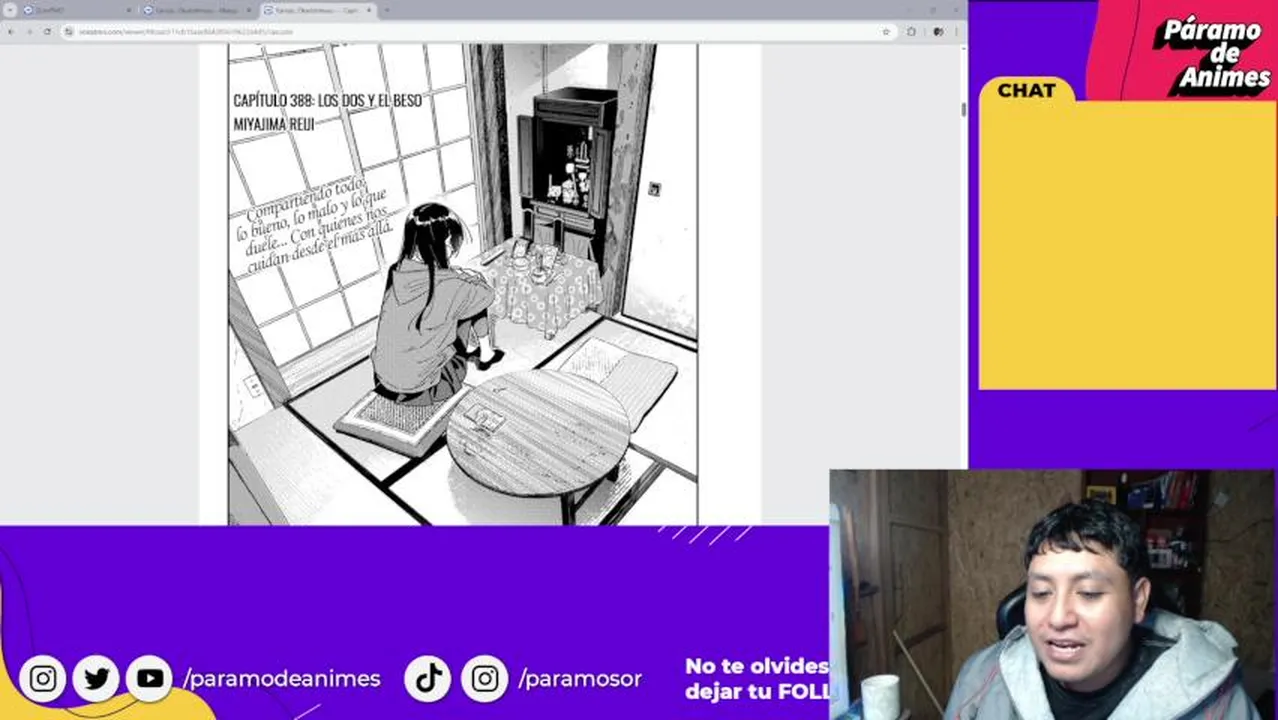Click the streamer webcam feed
1278x720 pixels.
[1053, 595]
